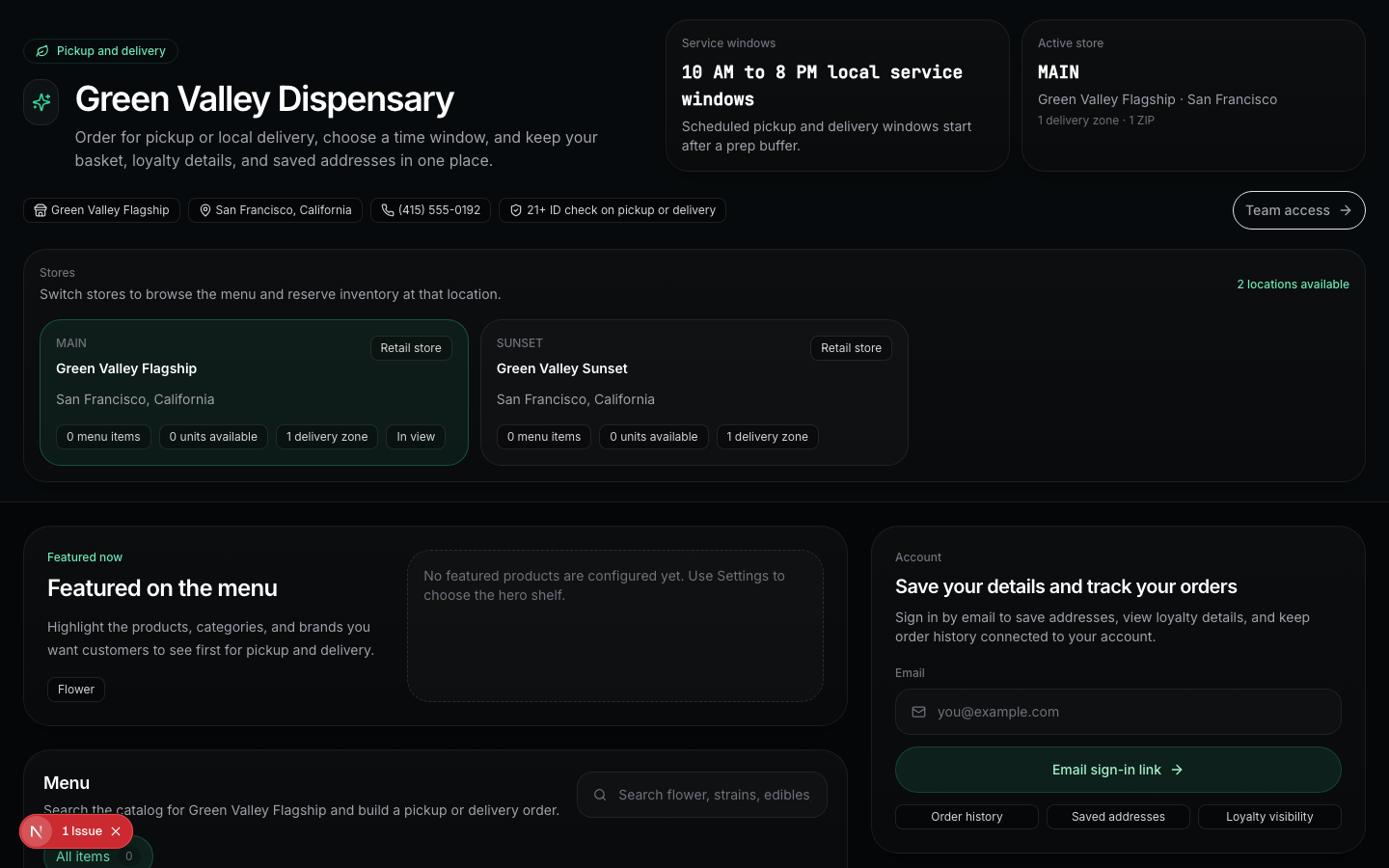The image size is (1389, 868).
Task: Click the leaf icon in Pickup and delivery badge
Action: (42, 51)
